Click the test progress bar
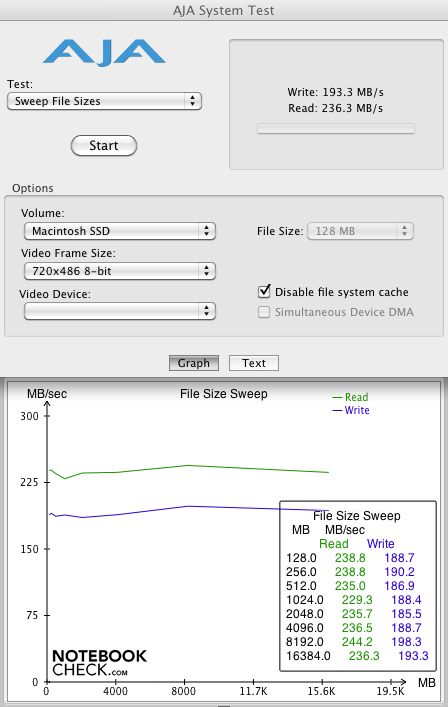The height and width of the screenshot is (707, 448). pos(336,129)
